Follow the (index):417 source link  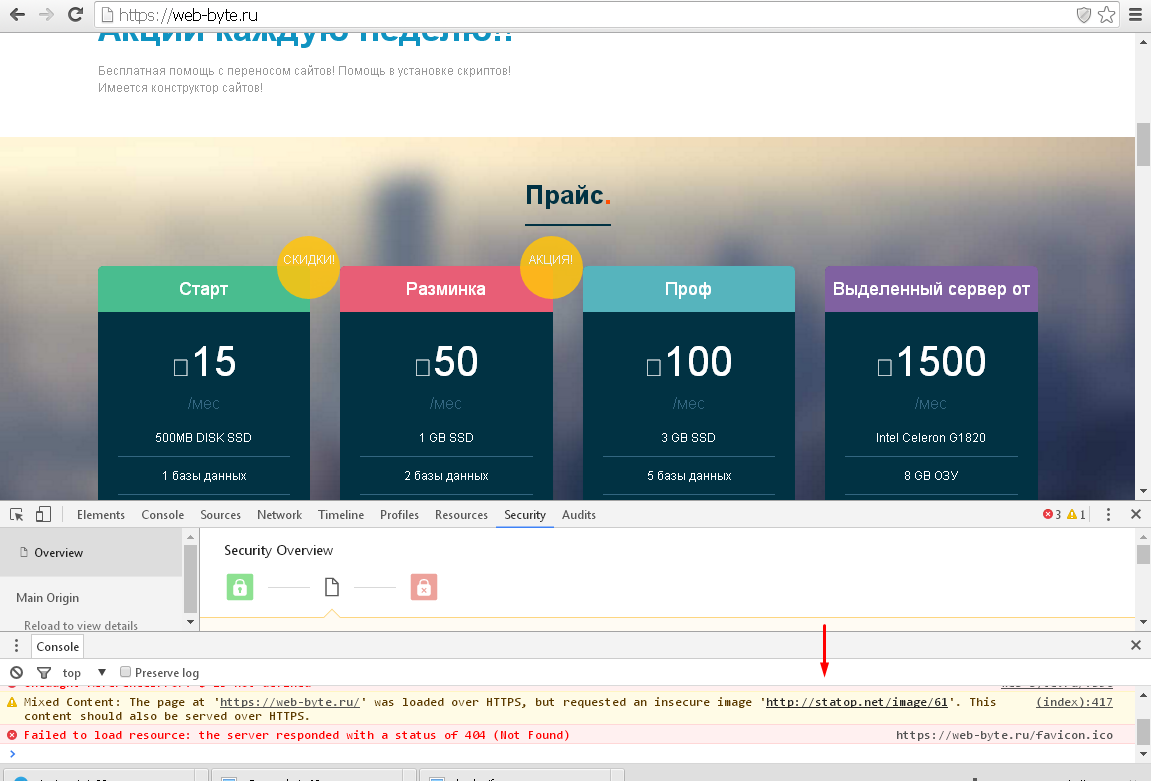coord(1074,702)
